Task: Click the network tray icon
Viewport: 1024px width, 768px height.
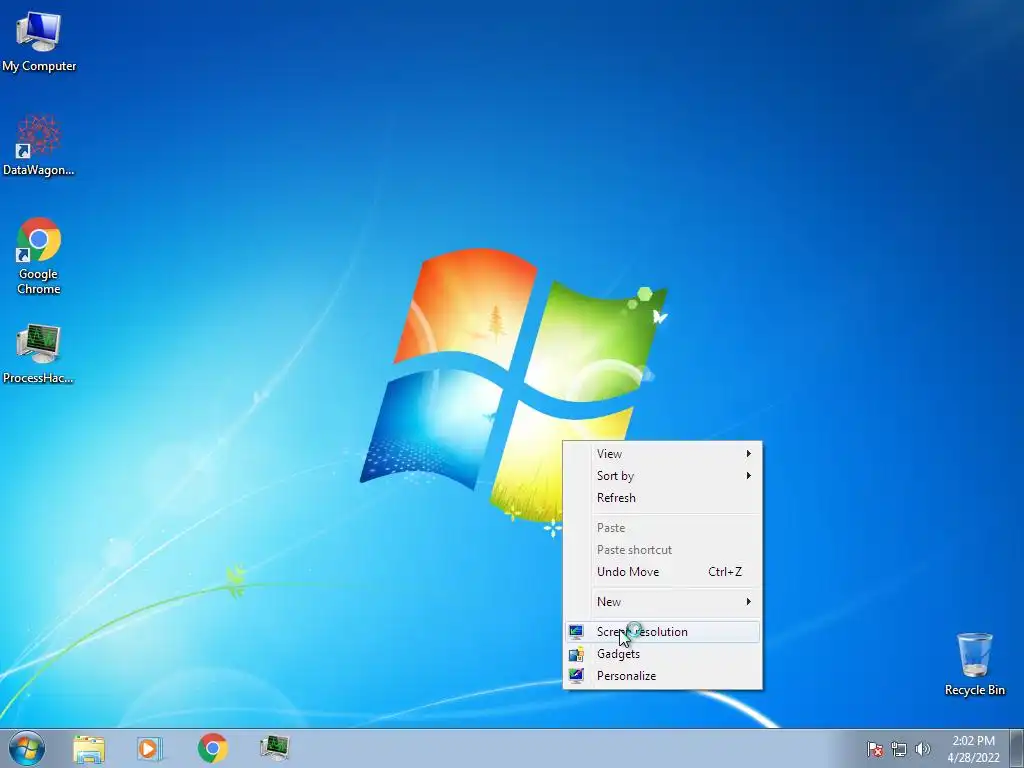Action: tap(899, 749)
